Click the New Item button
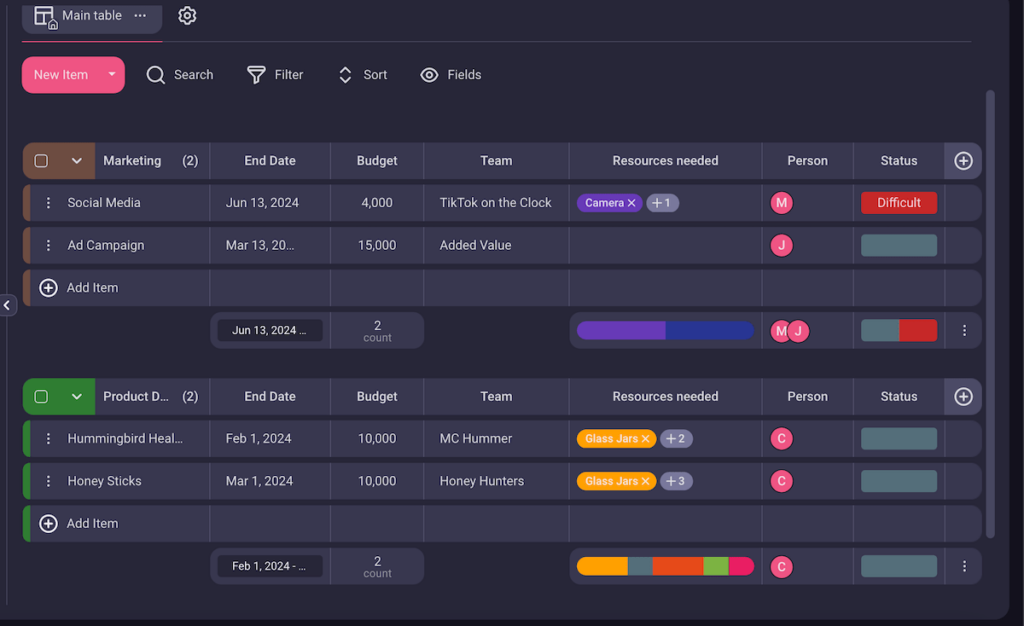 [x=62, y=74]
